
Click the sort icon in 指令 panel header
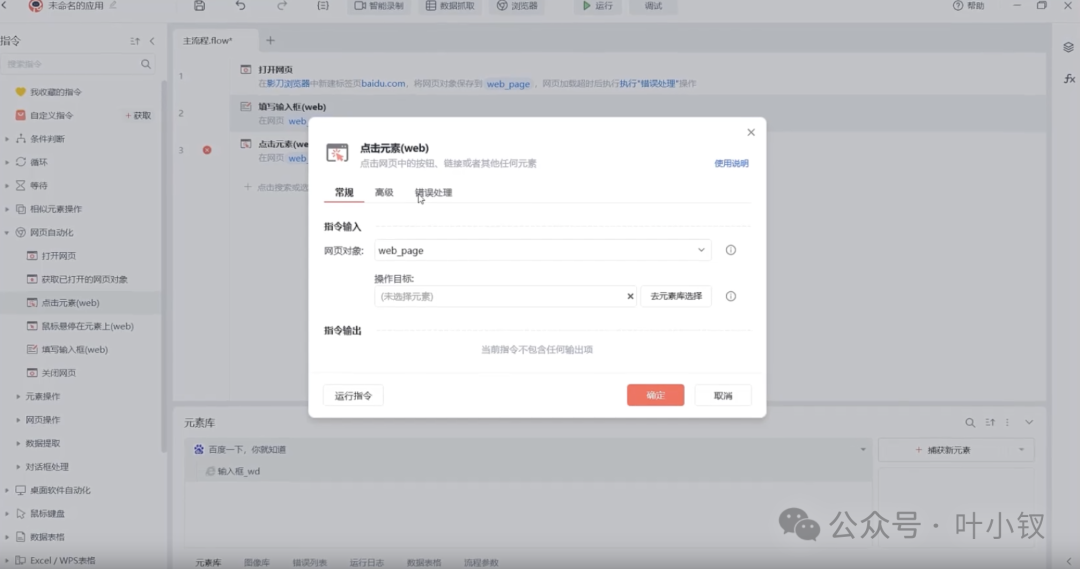[x=135, y=41]
